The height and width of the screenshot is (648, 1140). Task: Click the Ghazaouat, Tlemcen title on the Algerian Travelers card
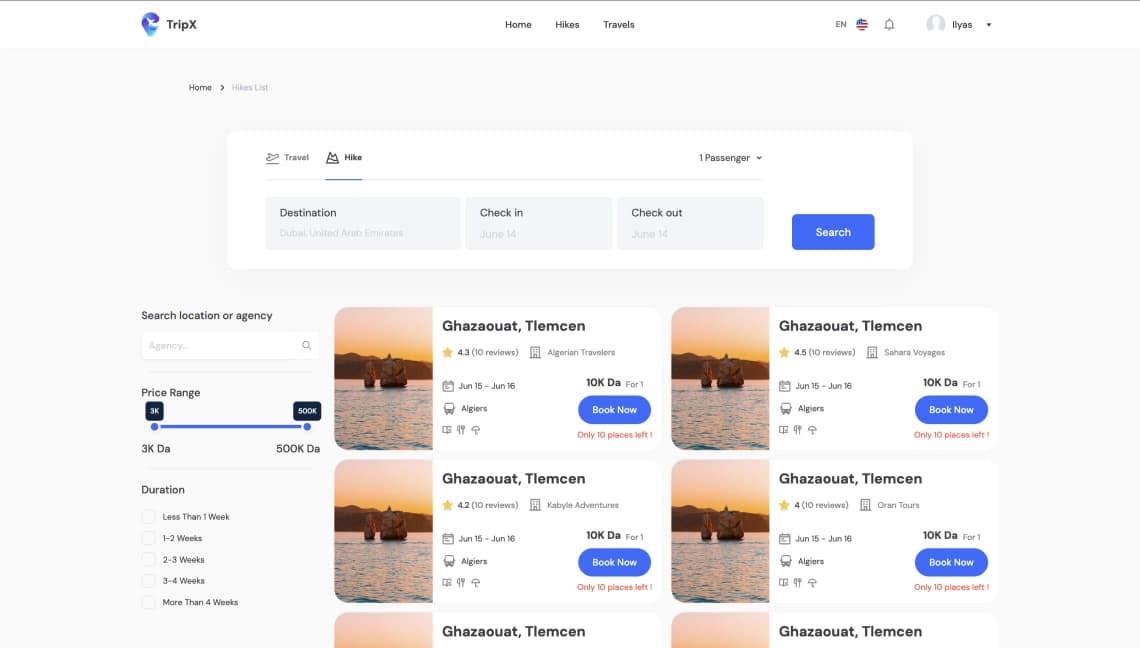coord(513,326)
